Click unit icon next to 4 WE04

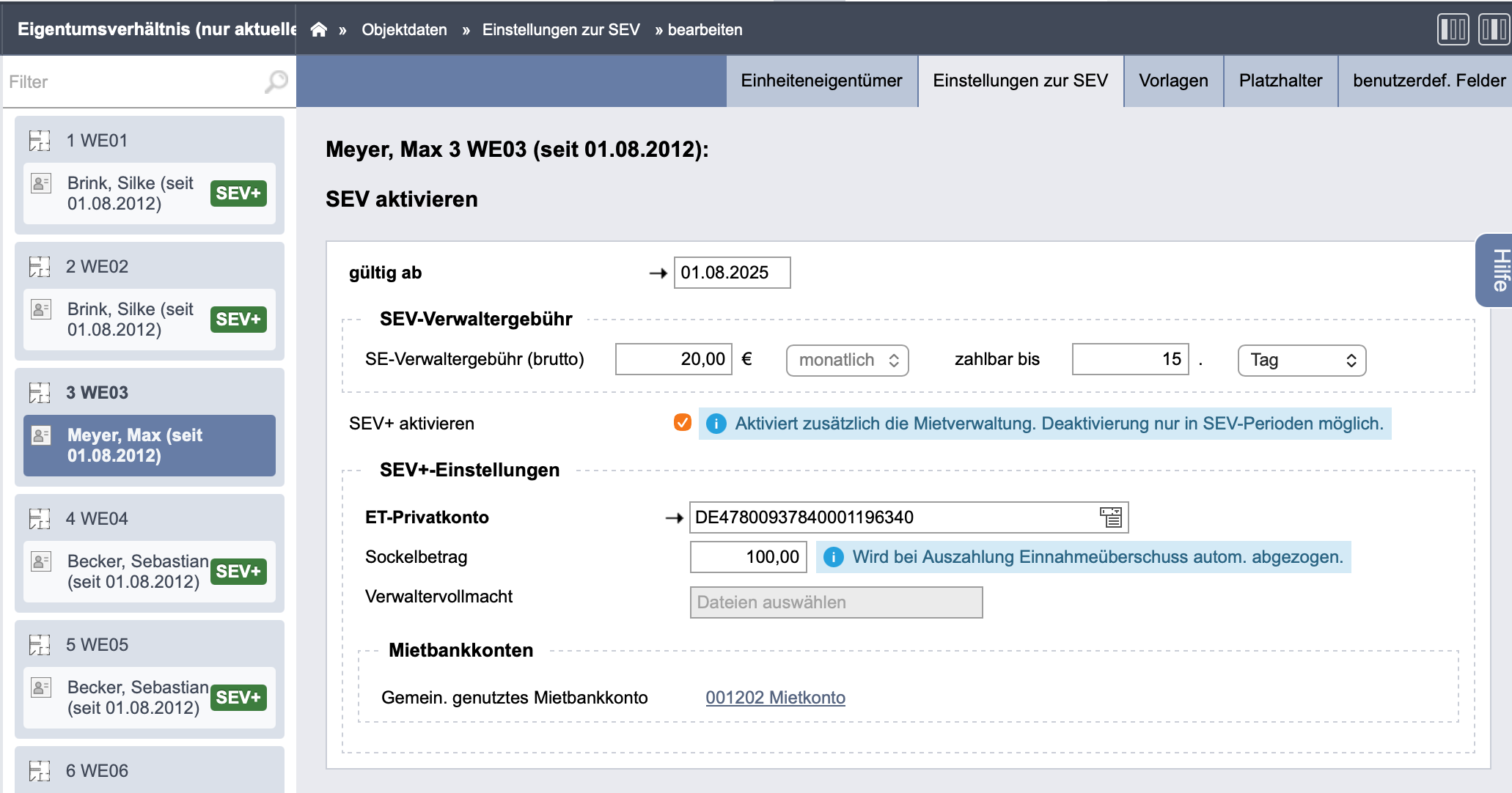(40, 518)
